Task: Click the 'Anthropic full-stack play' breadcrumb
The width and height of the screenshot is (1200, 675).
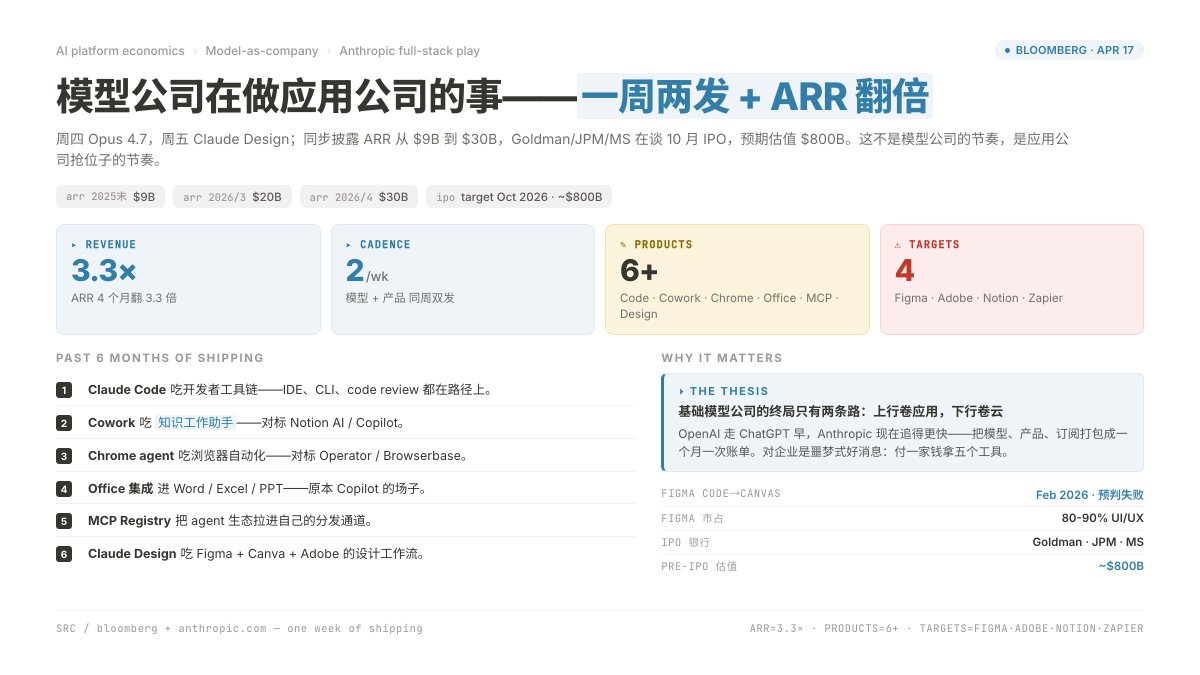Action: tap(409, 51)
